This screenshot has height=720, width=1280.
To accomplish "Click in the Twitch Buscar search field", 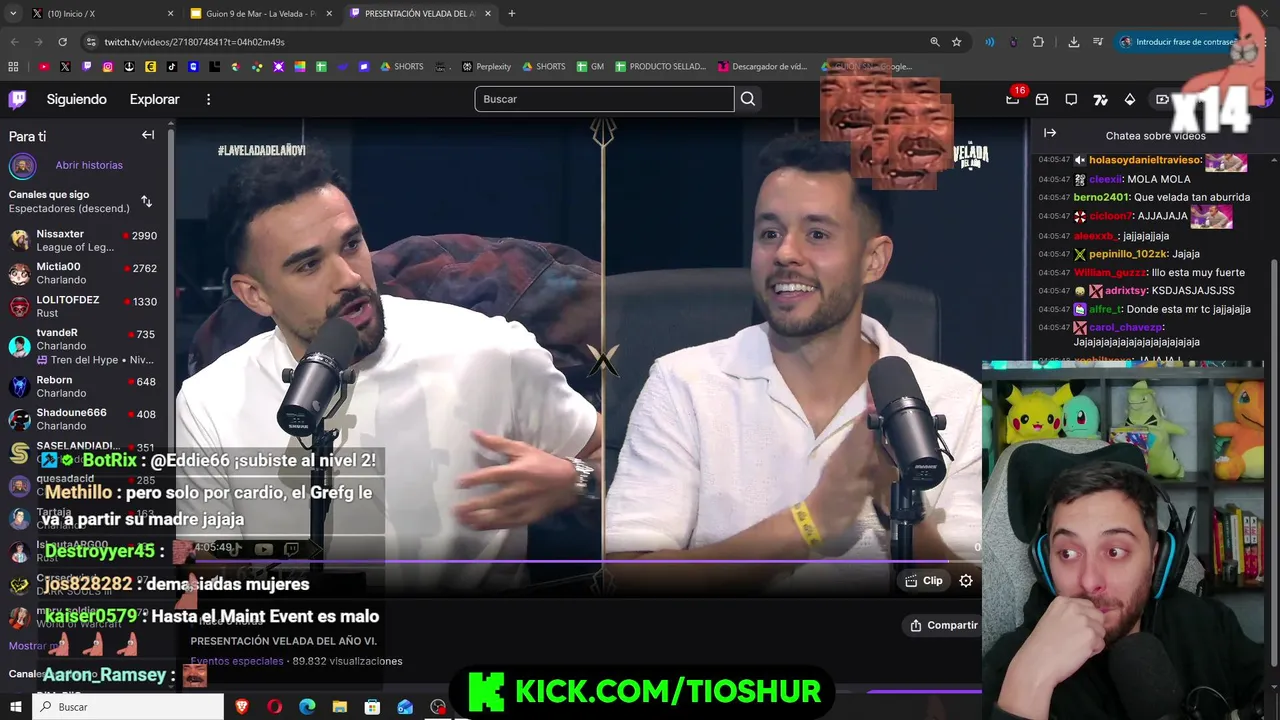I will pos(604,99).
